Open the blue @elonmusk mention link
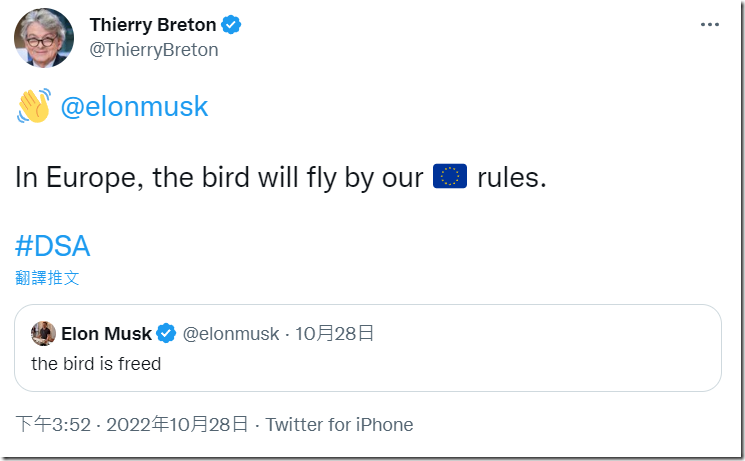The height and width of the screenshot is (461, 745). [x=134, y=107]
